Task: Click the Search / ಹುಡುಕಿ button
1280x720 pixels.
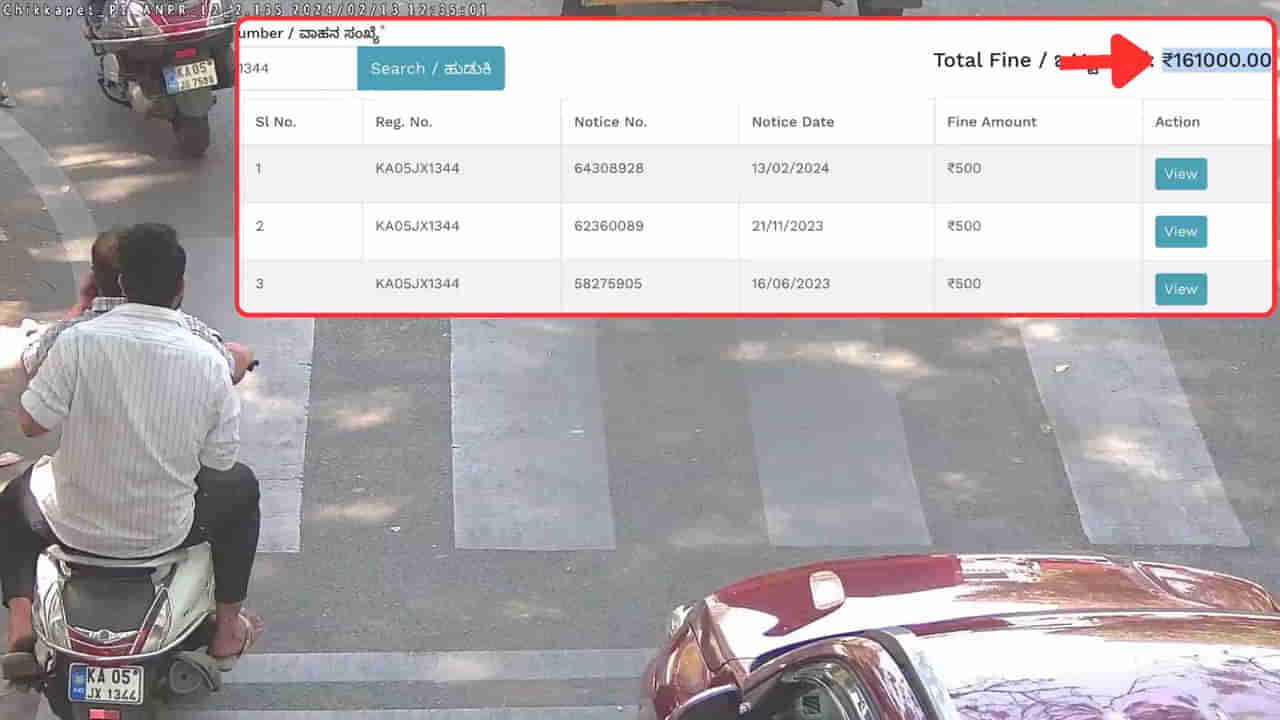Action: coord(430,68)
